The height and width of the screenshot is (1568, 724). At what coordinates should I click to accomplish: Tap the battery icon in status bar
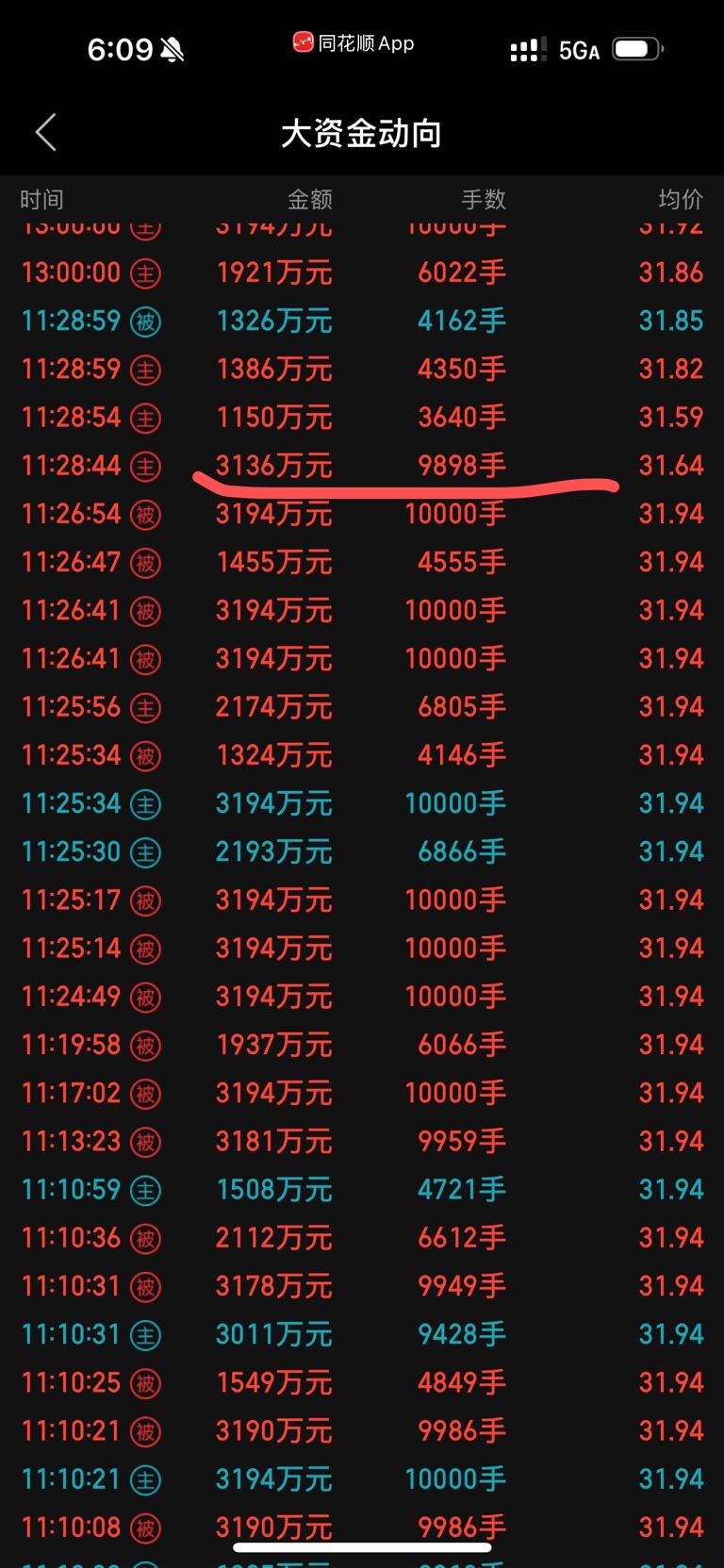(x=638, y=49)
